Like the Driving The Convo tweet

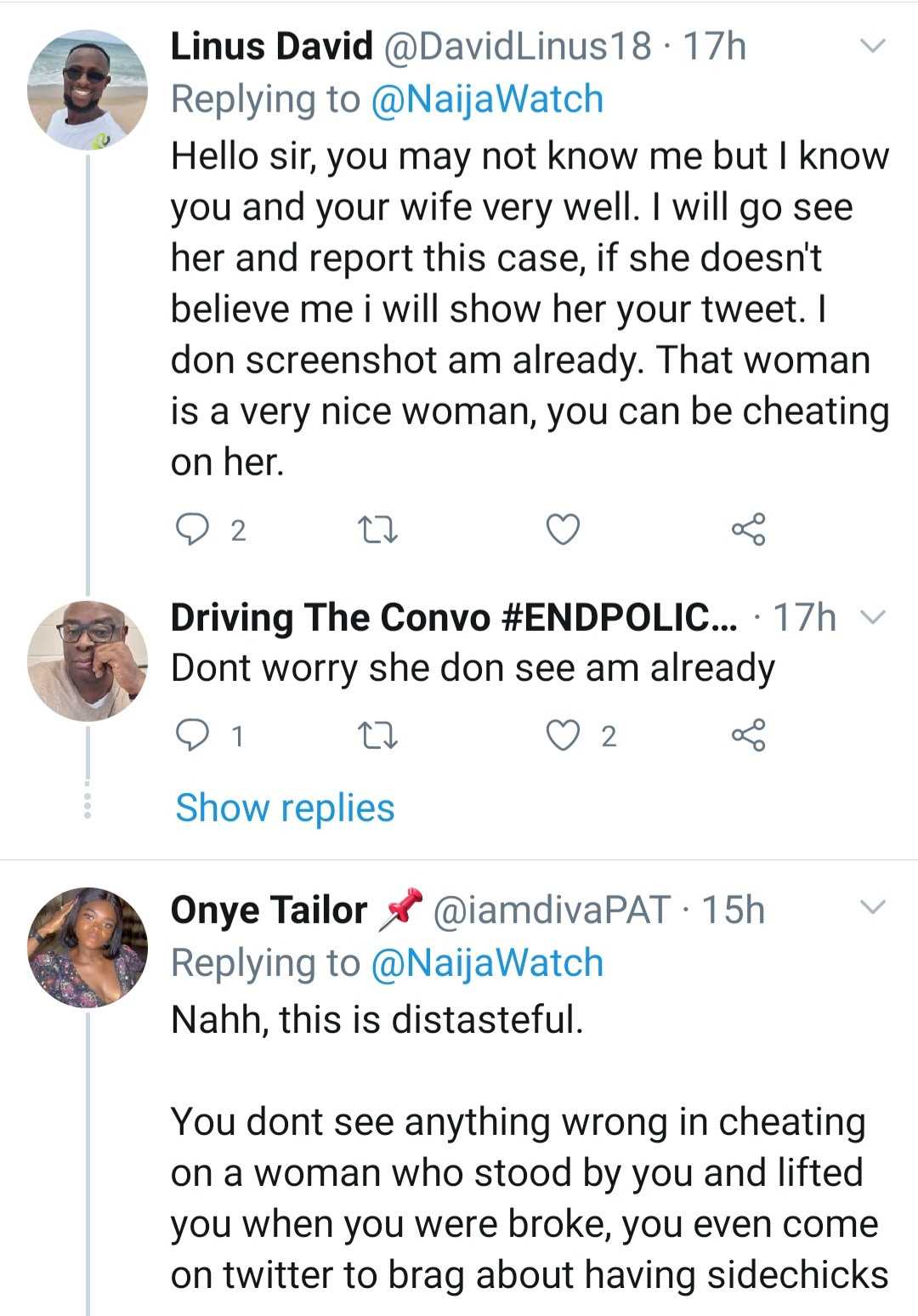(562, 735)
